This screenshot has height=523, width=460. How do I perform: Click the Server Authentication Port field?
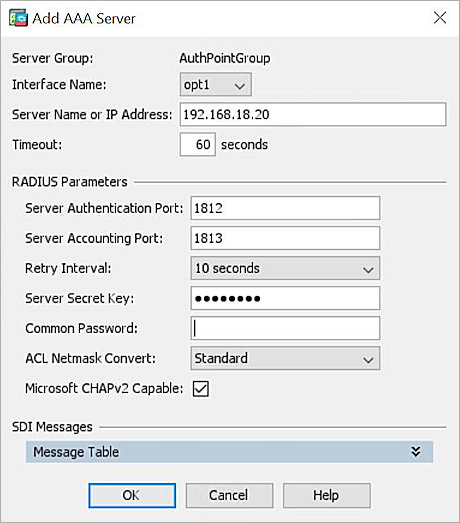pos(285,208)
